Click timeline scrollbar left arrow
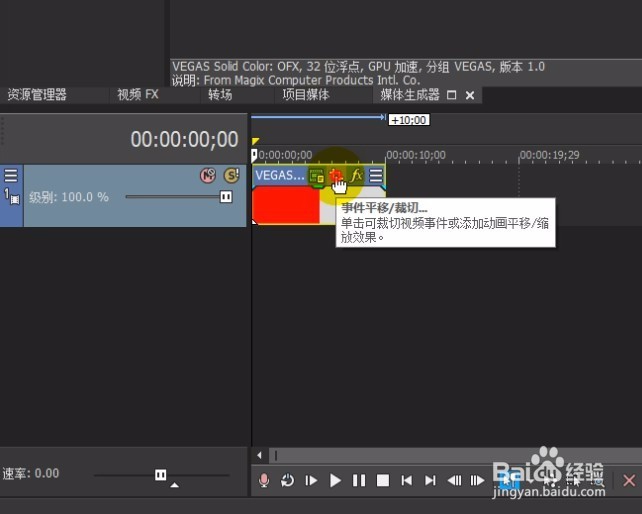The height and width of the screenshot is (514, 642). pos(259,455)
